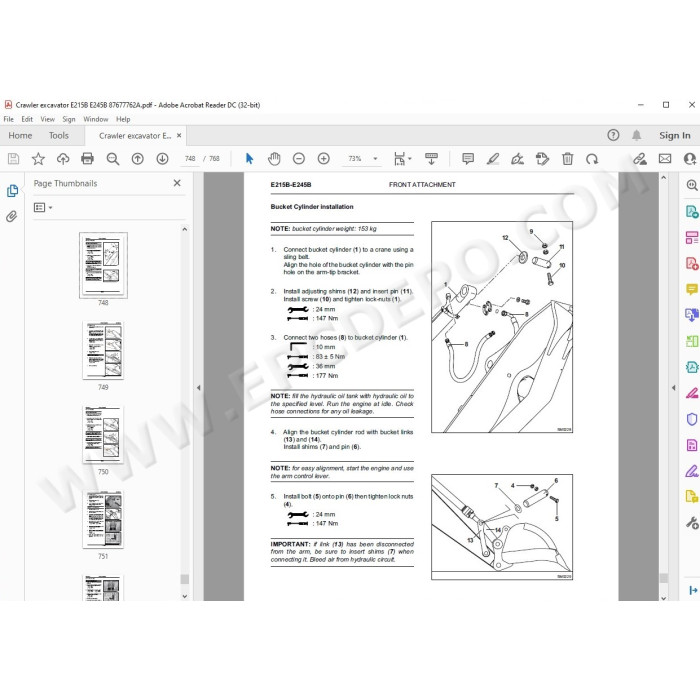
Task: Select the arrow selection tool
Action: point(250,158)
